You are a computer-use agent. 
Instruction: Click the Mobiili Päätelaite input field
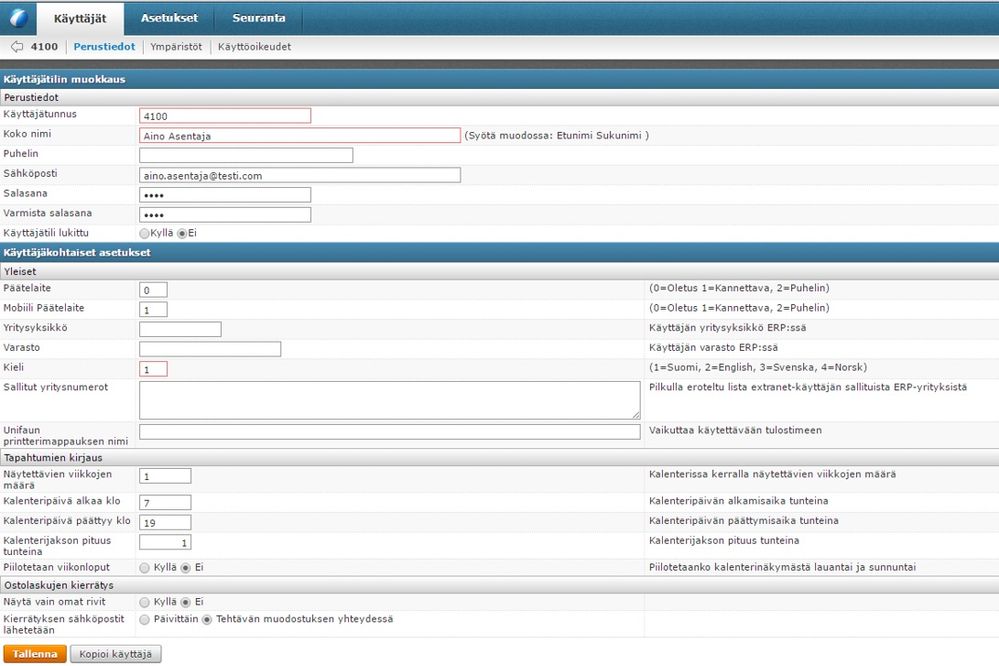(154, 309)
